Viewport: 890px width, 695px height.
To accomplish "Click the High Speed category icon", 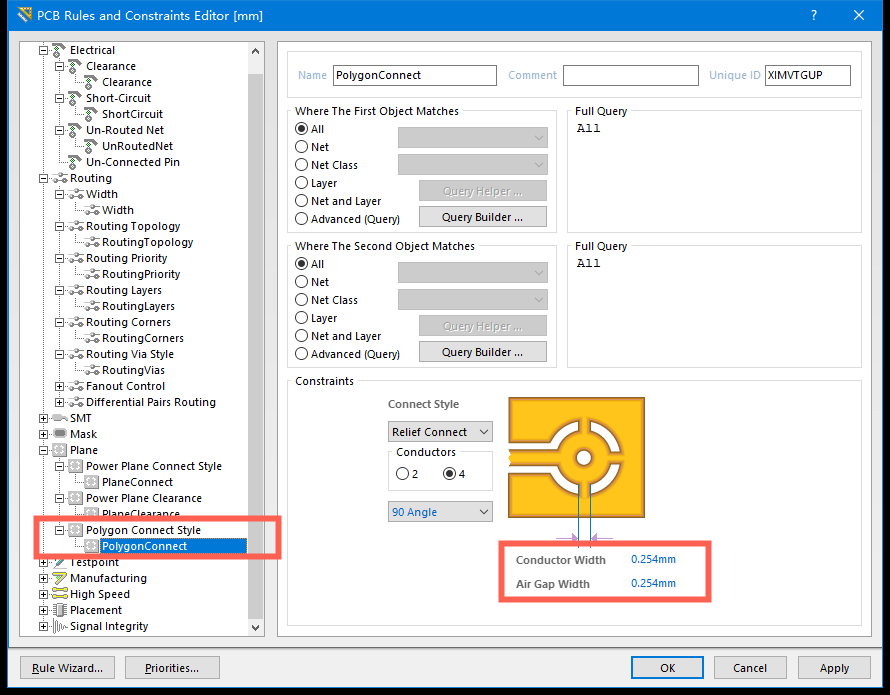I will 59,594.
